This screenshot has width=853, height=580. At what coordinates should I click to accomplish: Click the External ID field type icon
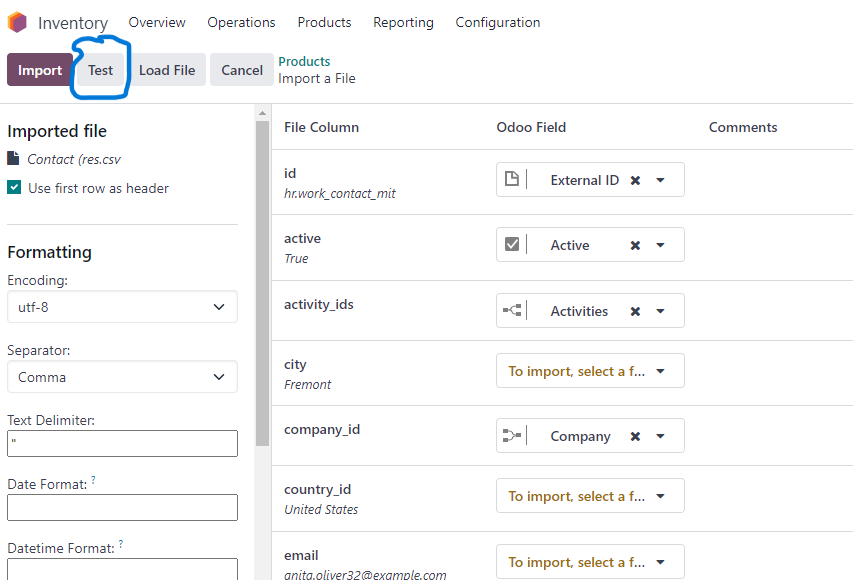[511, 179]
